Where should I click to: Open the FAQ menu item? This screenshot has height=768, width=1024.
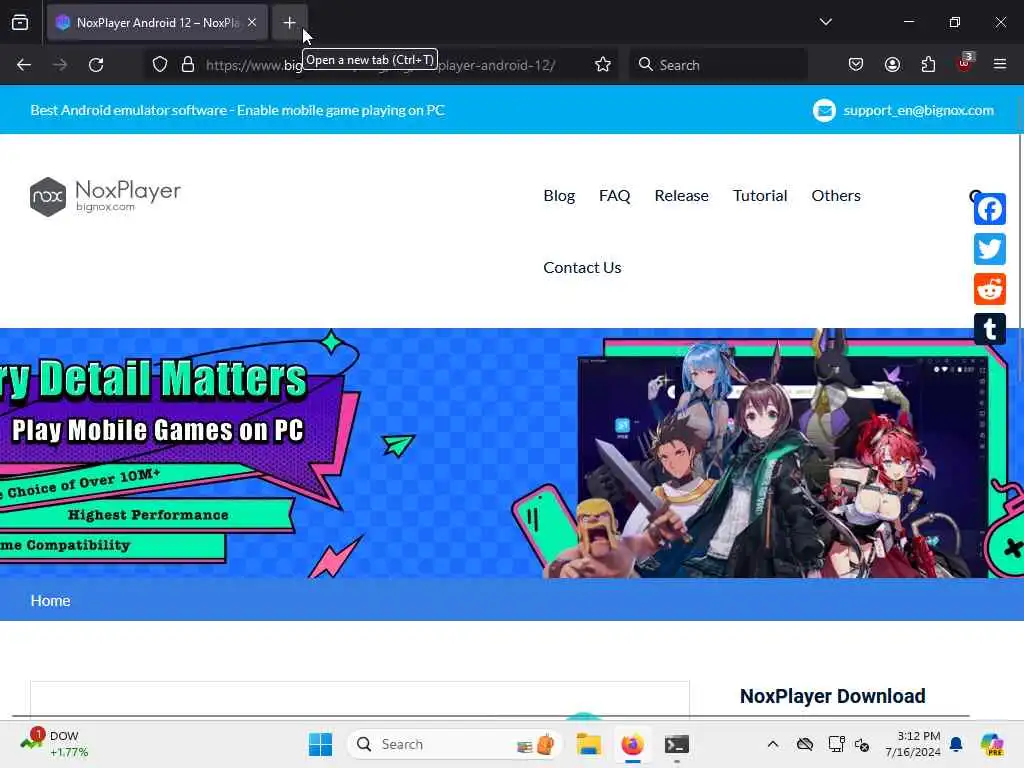[615, 195]
